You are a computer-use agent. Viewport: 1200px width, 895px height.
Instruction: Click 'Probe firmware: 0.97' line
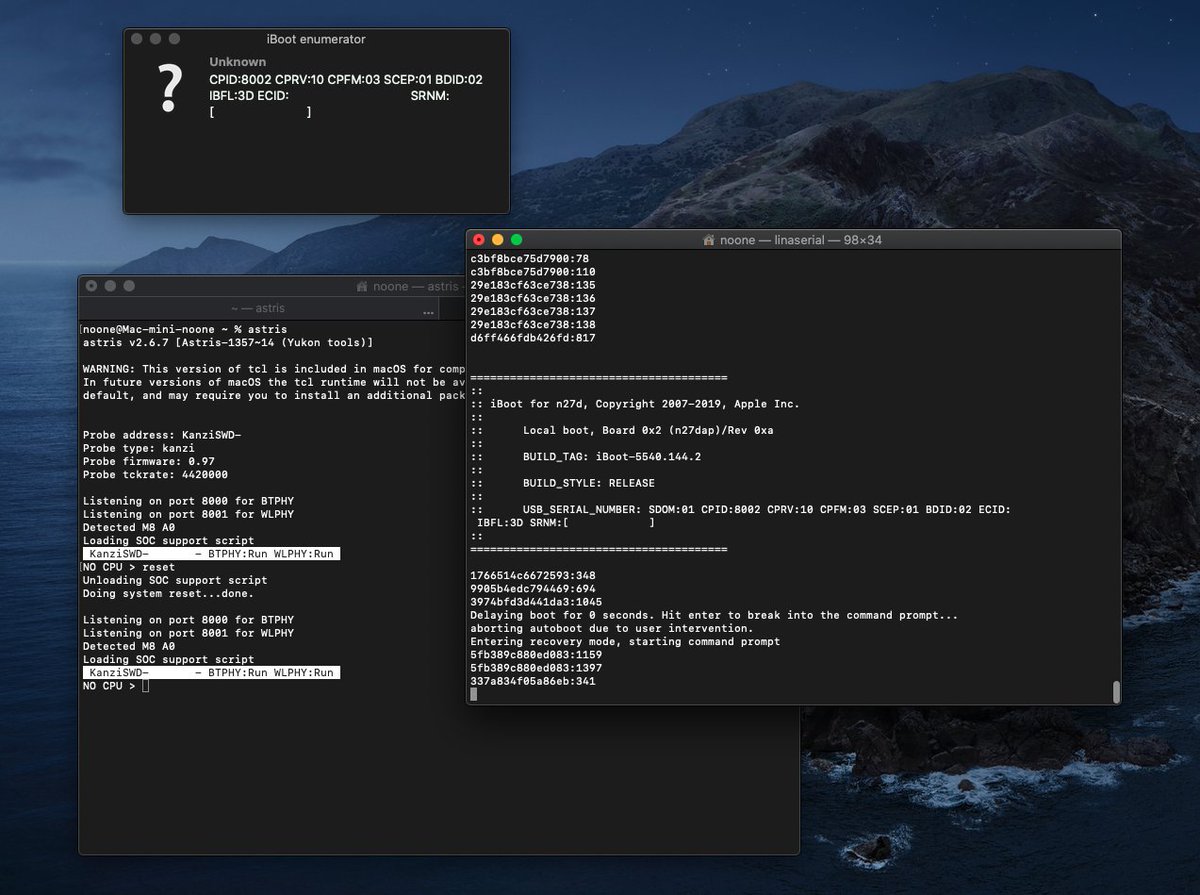149,461
